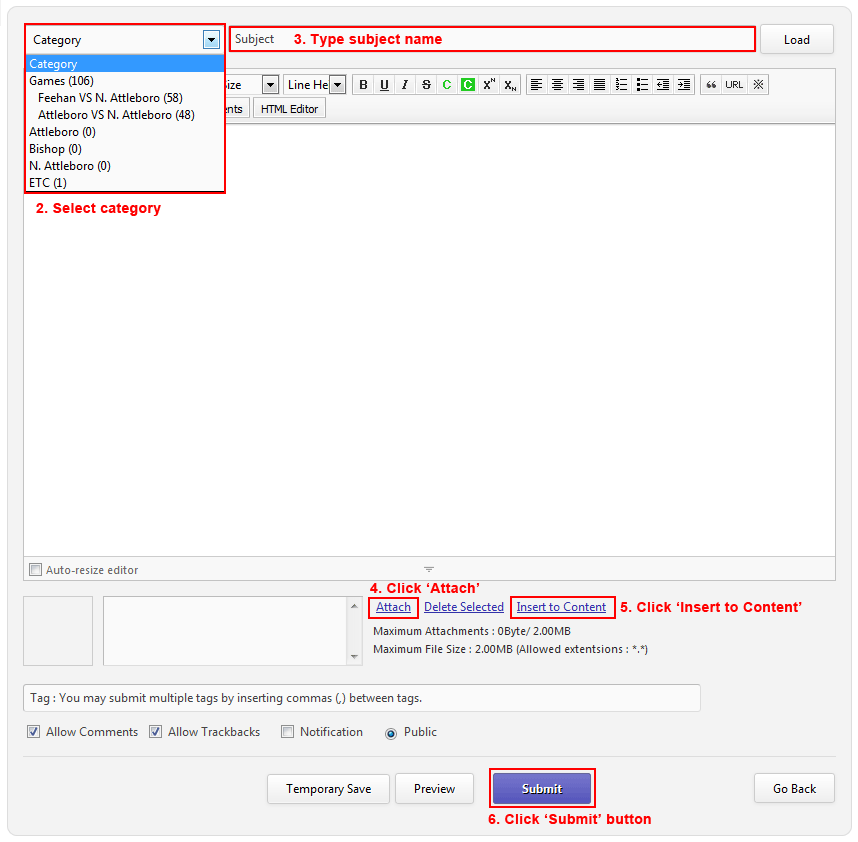
Task: Apply superscript formatting
Action: (x=489, y=85)
